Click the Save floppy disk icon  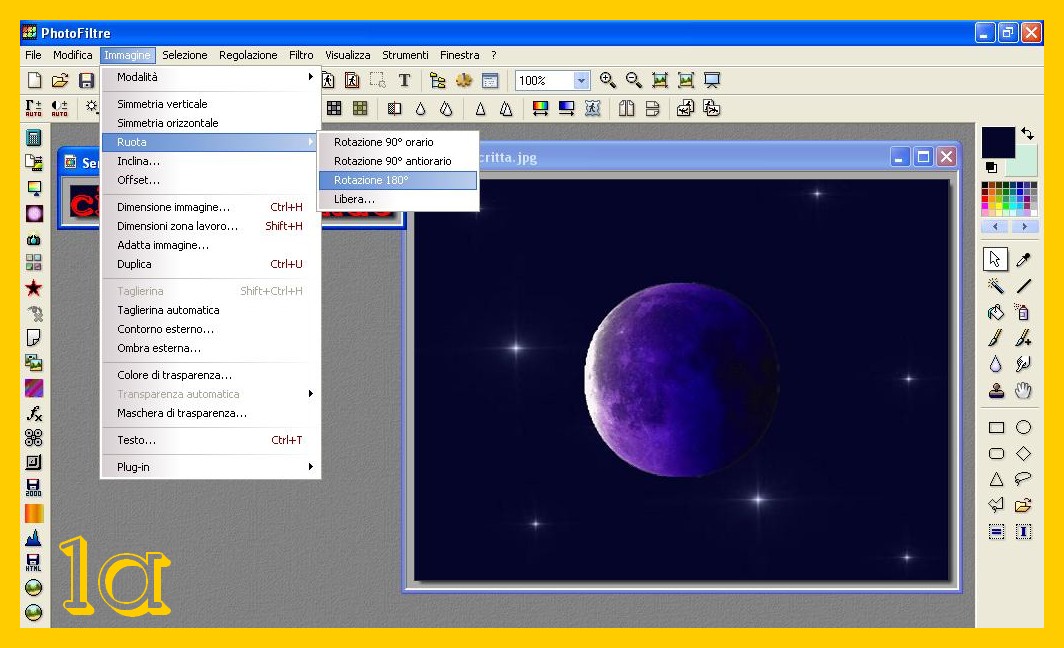pyautogui.click(x=87, y=81)
